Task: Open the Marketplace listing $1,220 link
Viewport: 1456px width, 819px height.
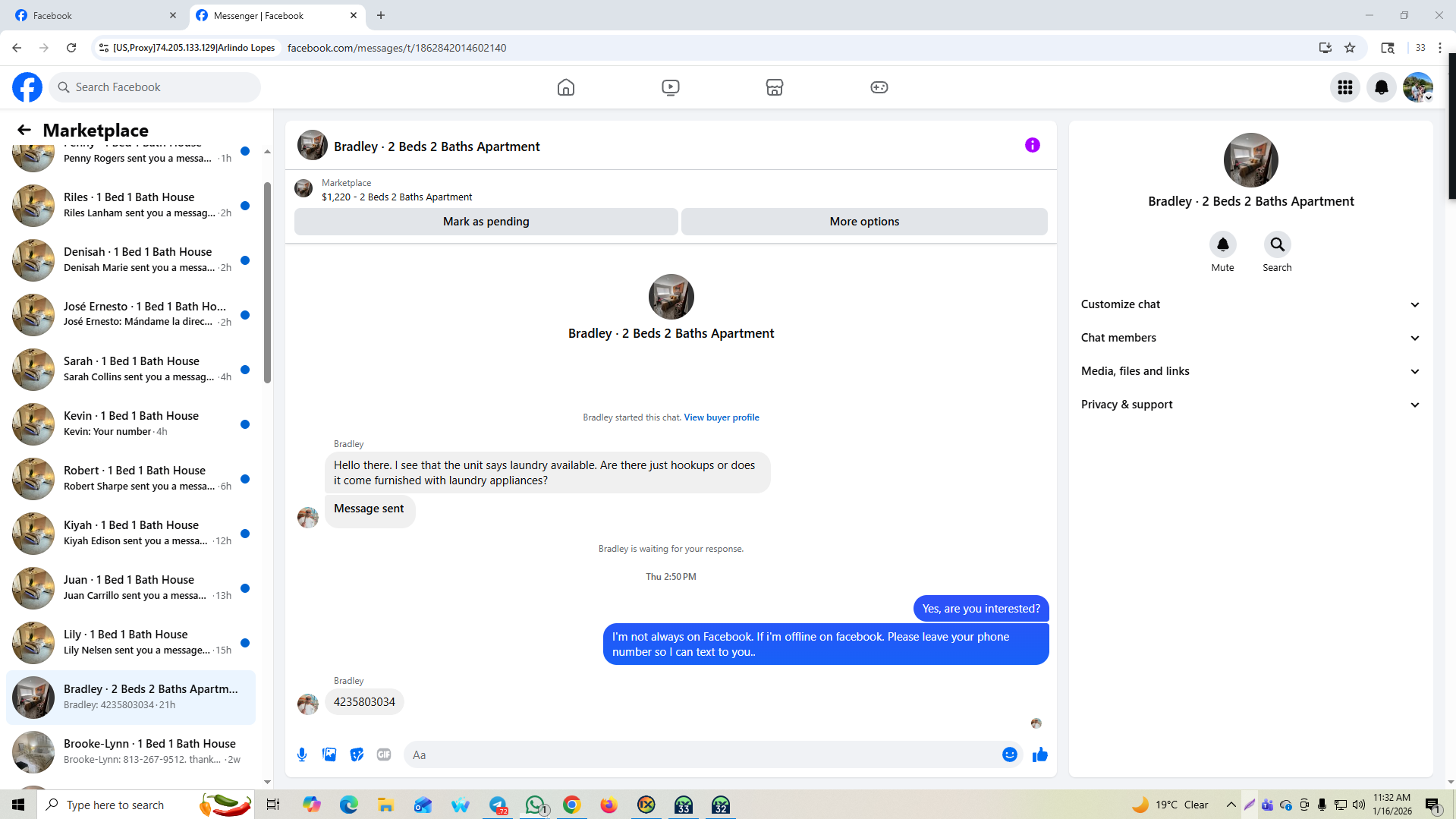Action: [x=396, y=197]
